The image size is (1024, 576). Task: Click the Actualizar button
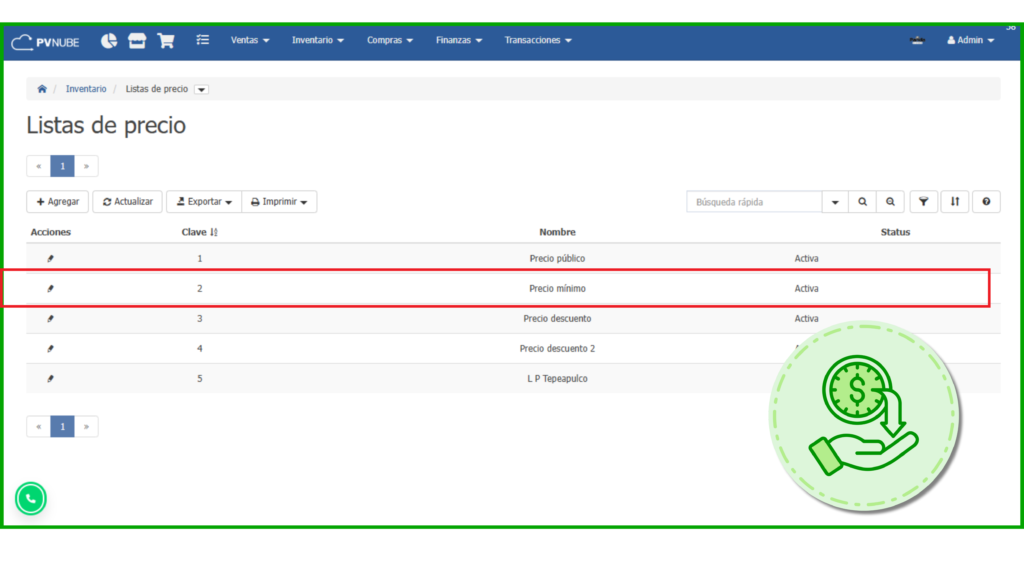(x=128, y=202)
